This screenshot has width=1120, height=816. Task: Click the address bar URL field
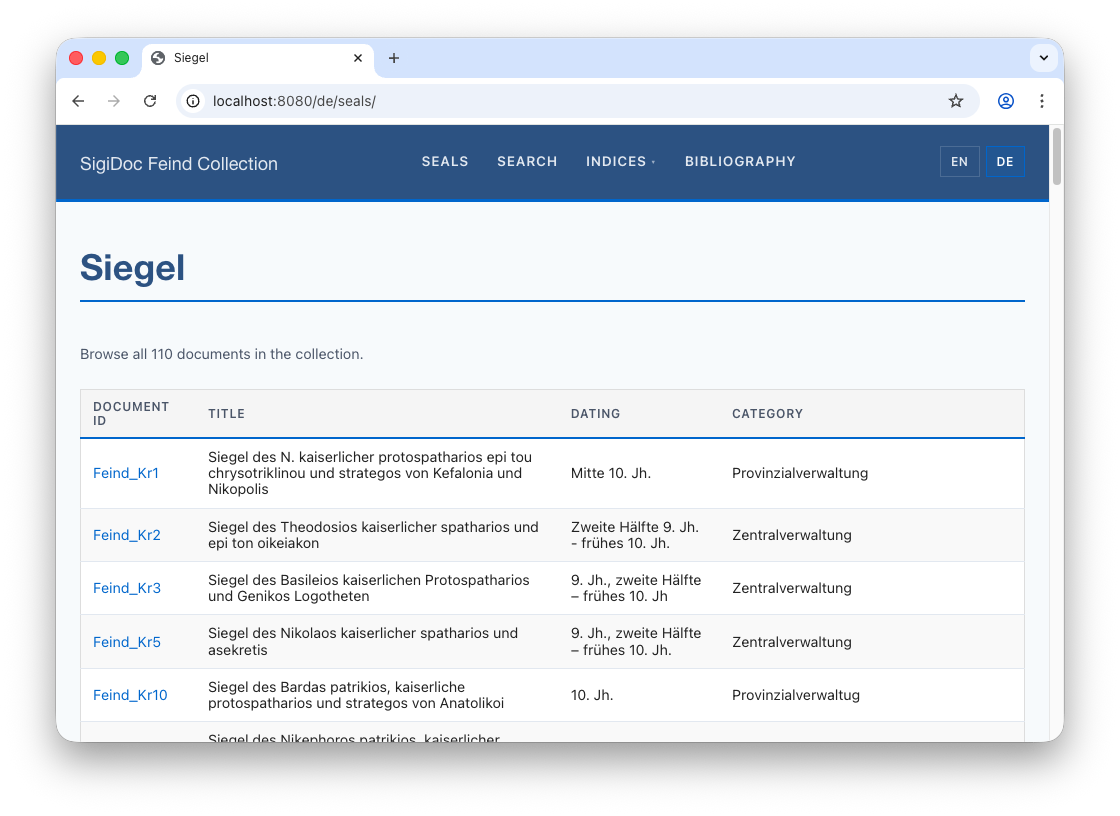pyautogui.click(x=560, y=101)
